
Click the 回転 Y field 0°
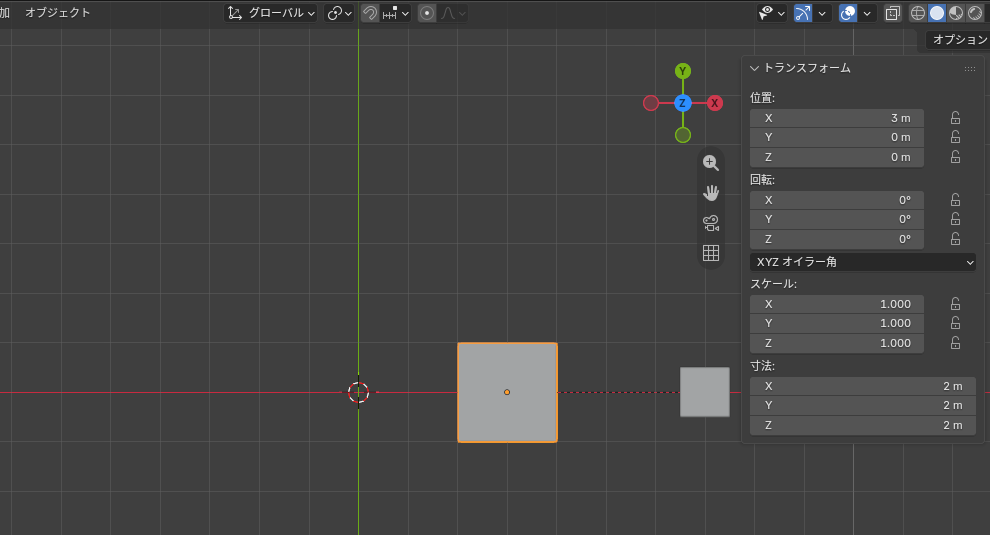(837, 219)
